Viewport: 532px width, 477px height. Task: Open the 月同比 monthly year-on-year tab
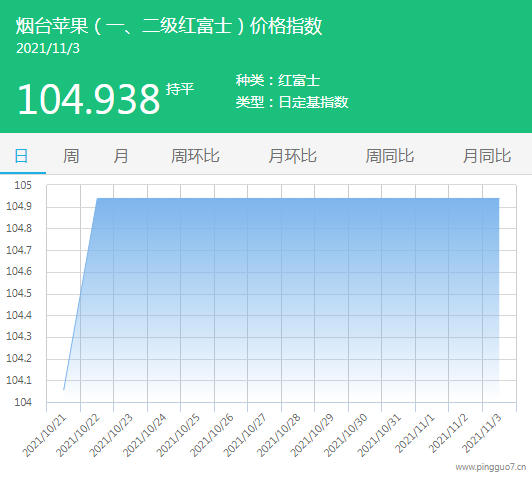tap(487, 156)
